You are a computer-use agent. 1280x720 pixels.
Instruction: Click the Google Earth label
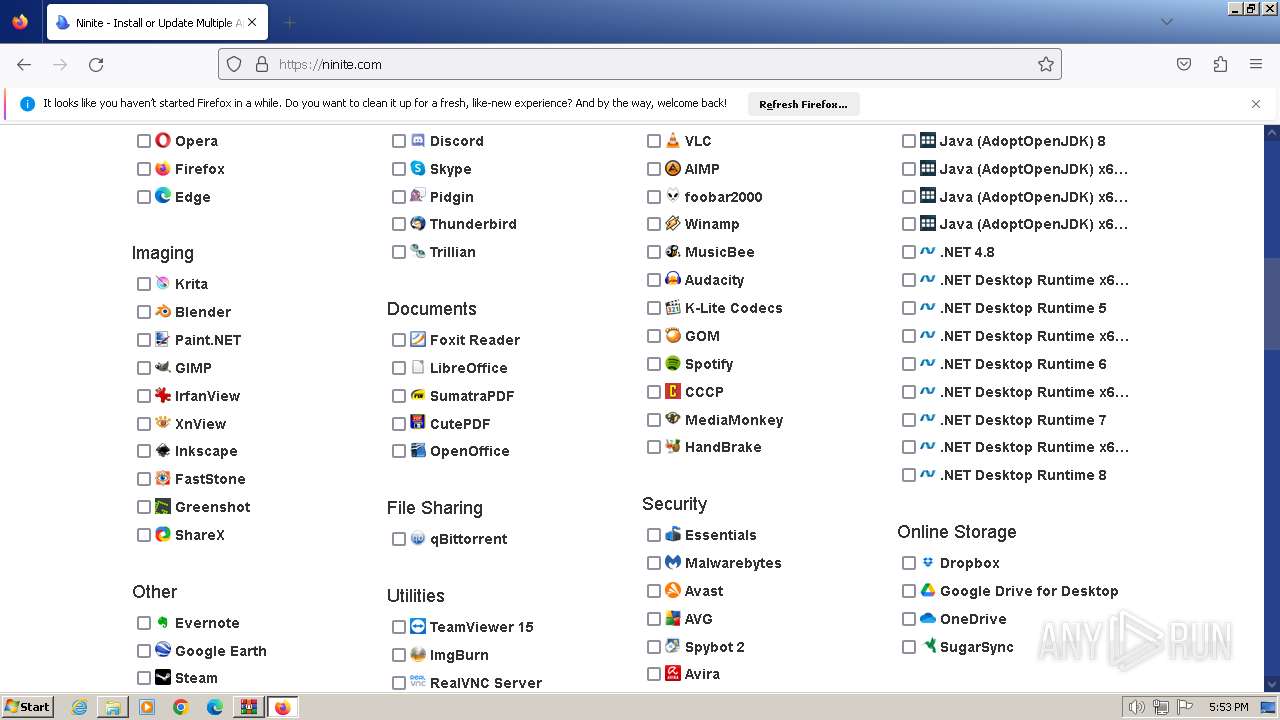(x=221, y=651)
